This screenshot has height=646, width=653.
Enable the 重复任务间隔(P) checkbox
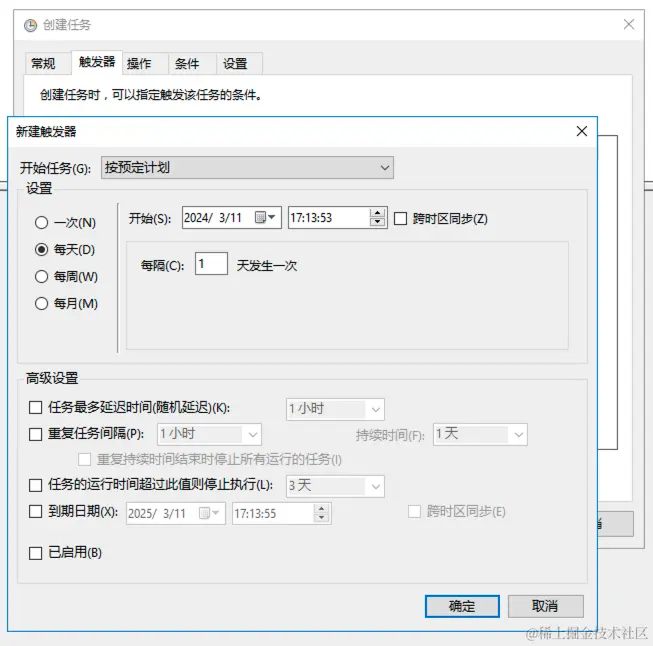35,434
